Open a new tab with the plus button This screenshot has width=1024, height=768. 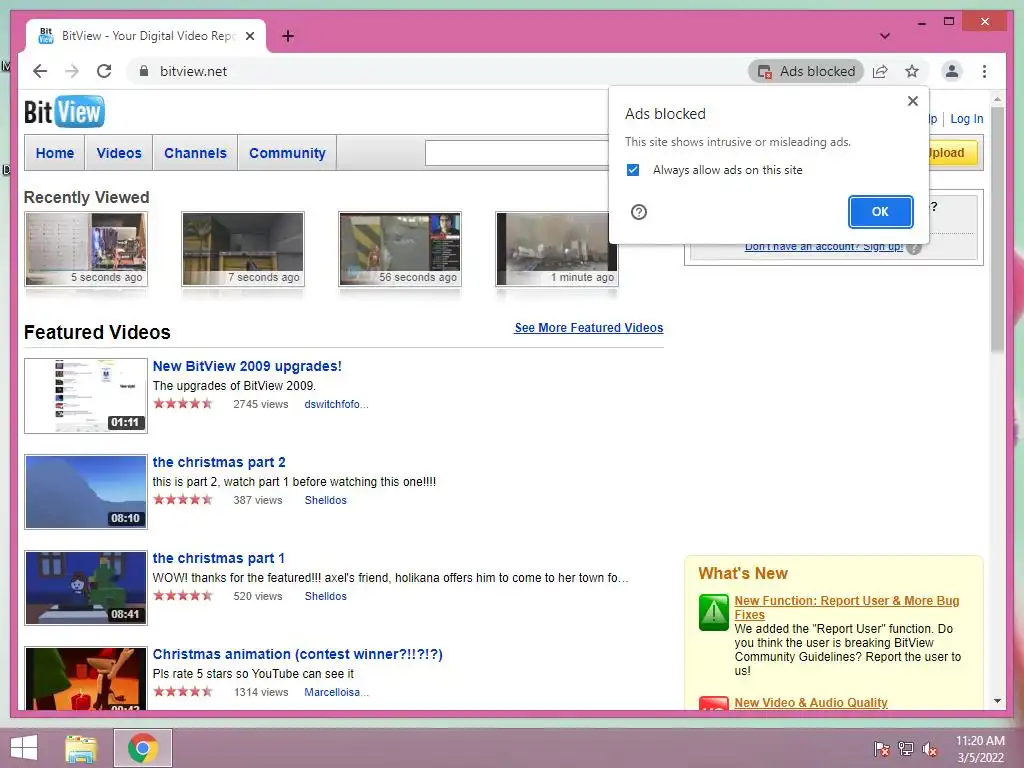[x=288, y=36]
